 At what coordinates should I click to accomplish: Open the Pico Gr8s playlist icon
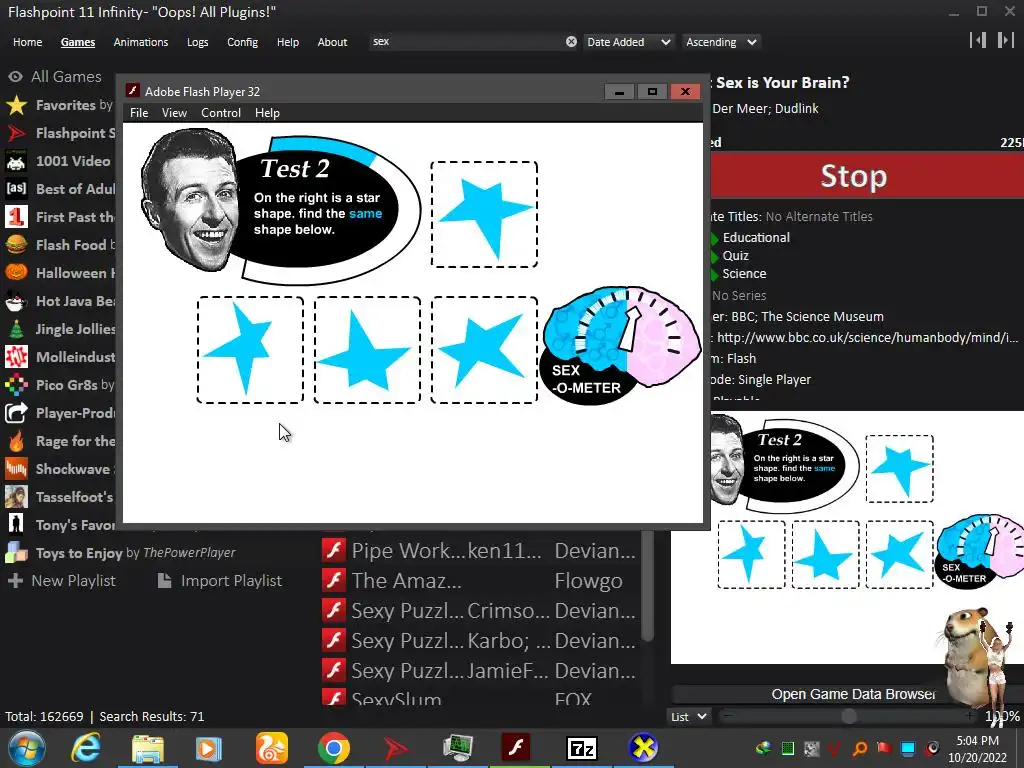(x=16, y=385)
